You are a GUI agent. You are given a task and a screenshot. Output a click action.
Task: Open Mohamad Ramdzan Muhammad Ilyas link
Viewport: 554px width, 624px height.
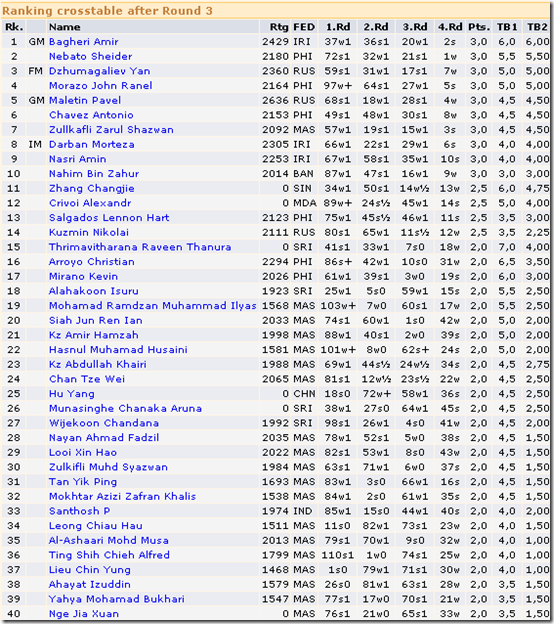point(152,306)
